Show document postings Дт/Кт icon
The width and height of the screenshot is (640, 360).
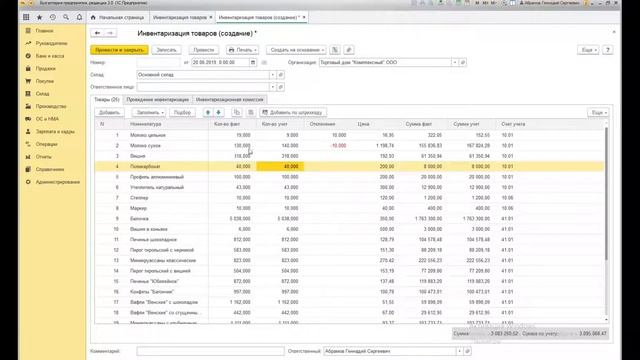335,50
